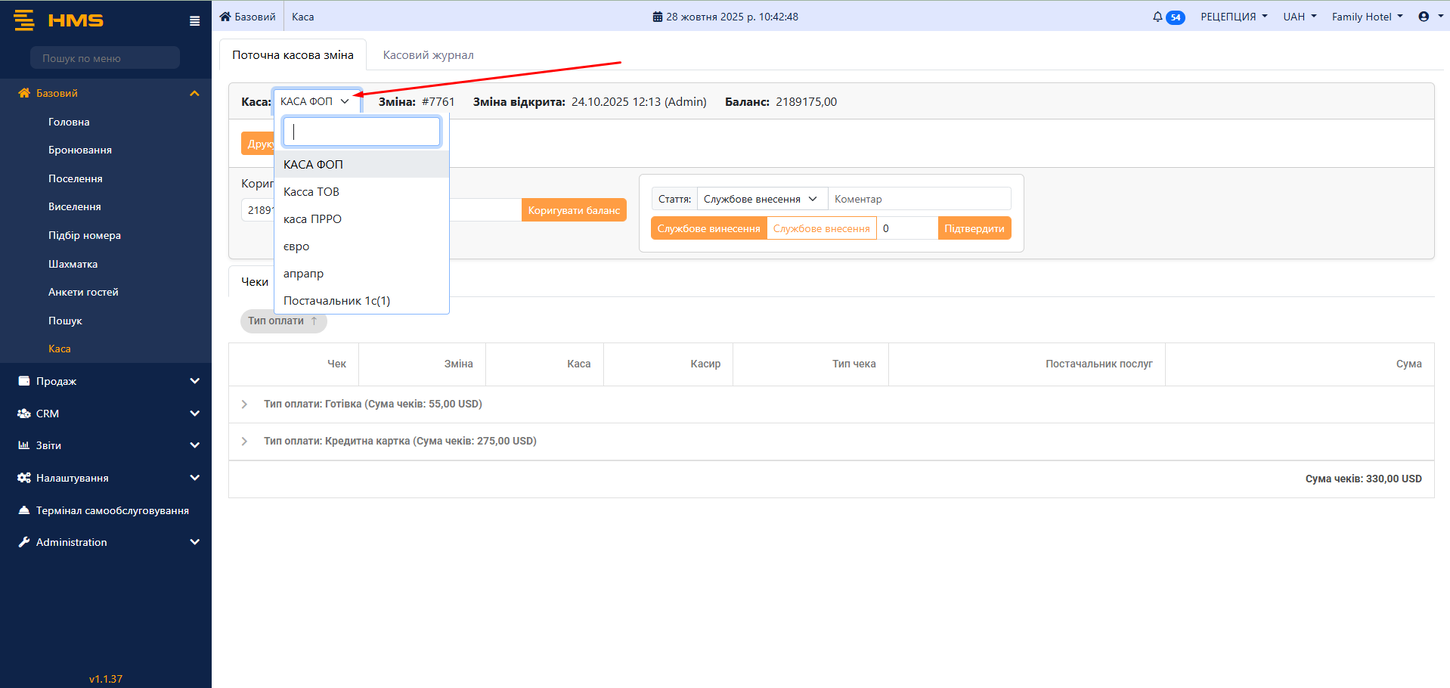Choose Касса ТОВ from the dropdown list
The image size is (1450, 688).
point(312,192)
